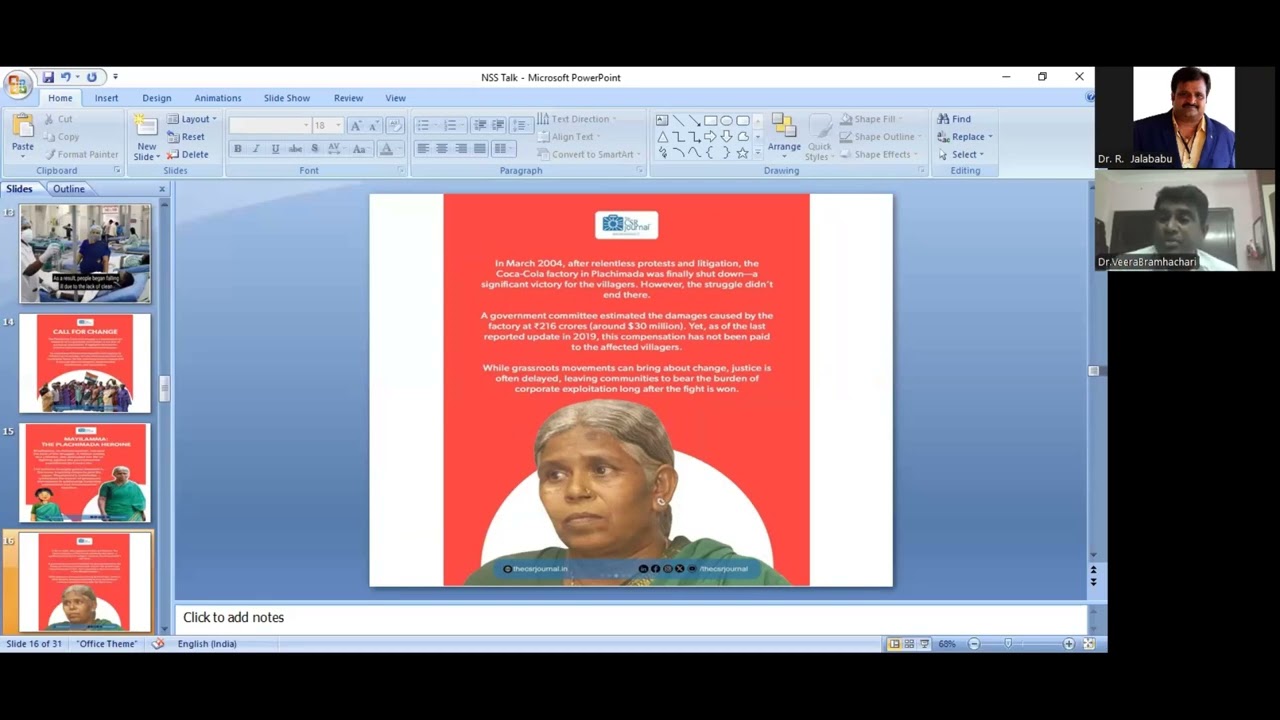Go to next slide via scrollbar double arrow
This screenshot has width=1280, height=720.
pyautogui.click(x=1093, y=582)
